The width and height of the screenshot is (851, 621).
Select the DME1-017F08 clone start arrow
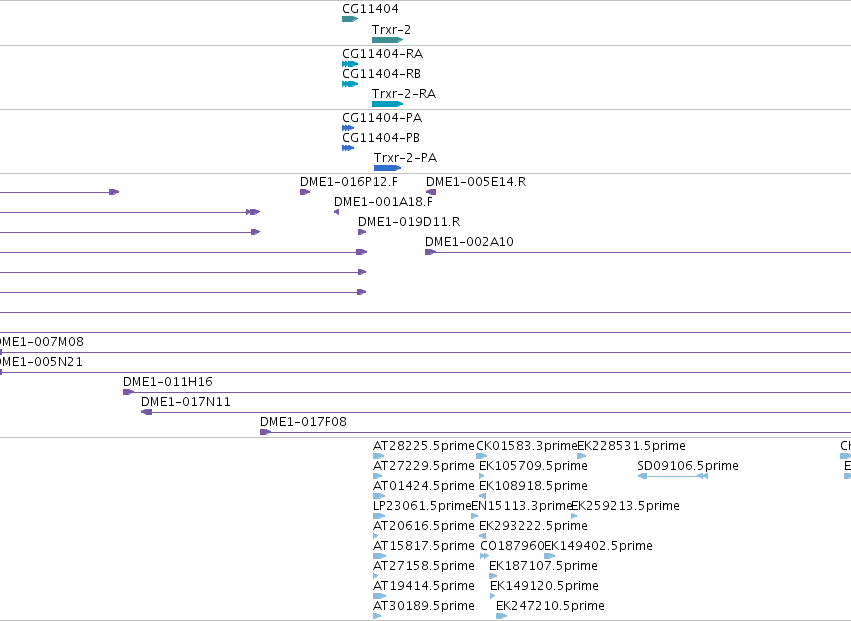[x=265, y=432]
